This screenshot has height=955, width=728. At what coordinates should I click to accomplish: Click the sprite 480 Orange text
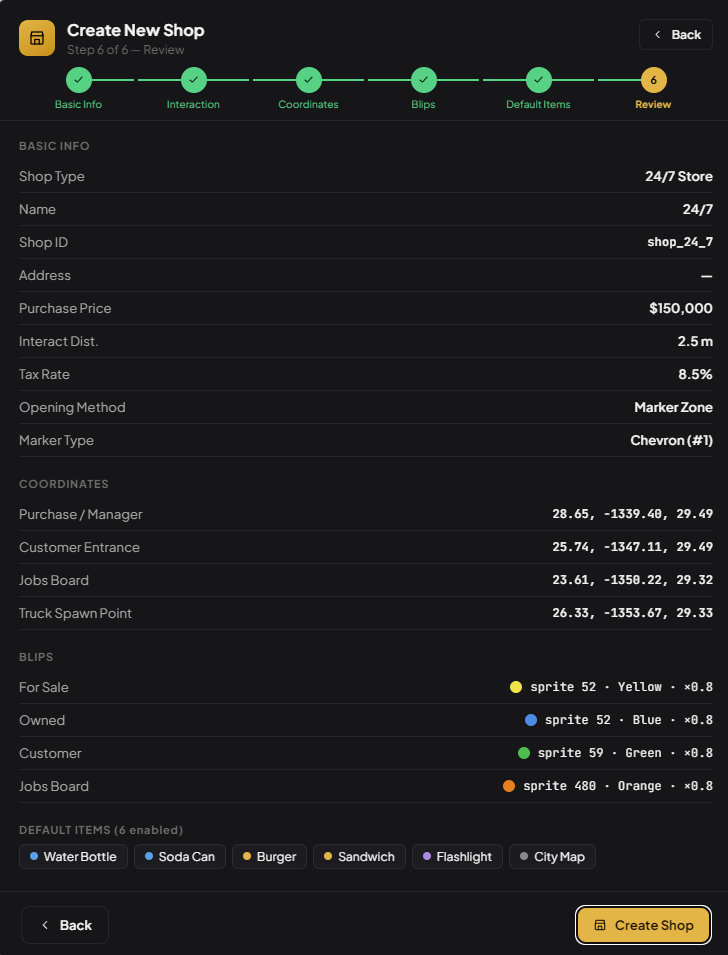618,786
